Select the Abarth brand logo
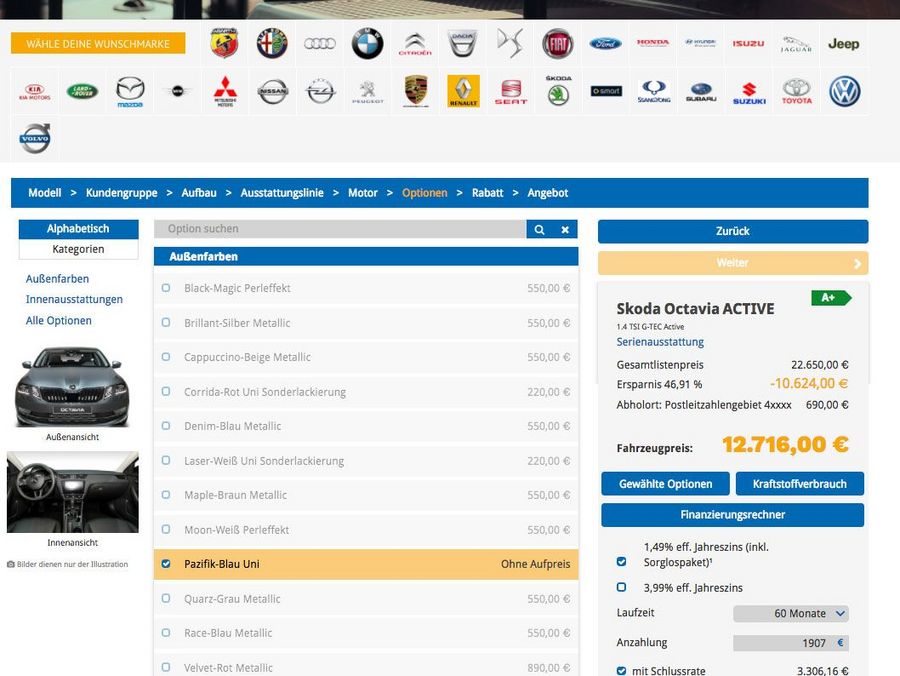Image resolution: width=900 pixels, height=676 pixels. pos(224,43)
